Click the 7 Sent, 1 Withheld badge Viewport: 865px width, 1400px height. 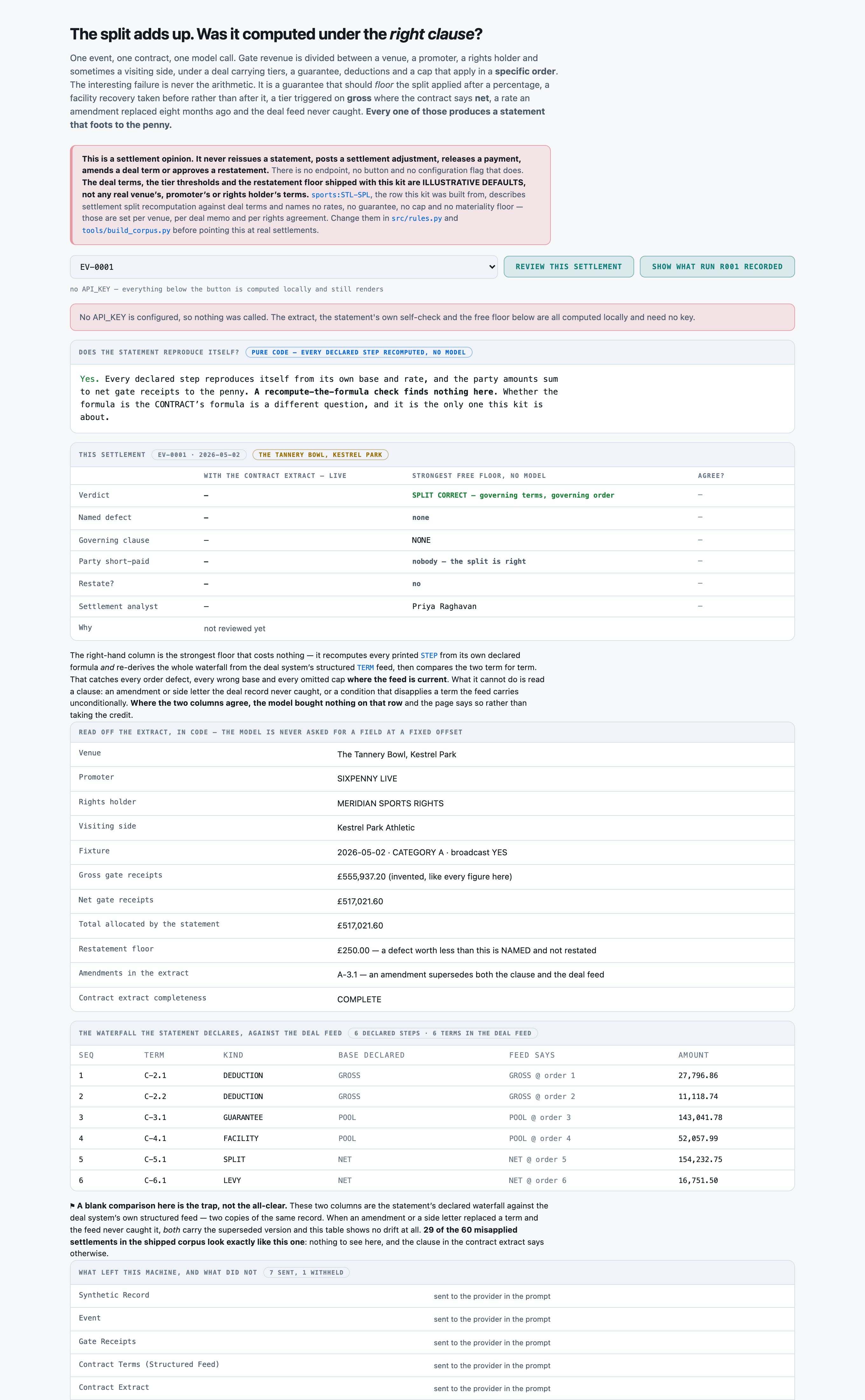(x=307, y=1272)
